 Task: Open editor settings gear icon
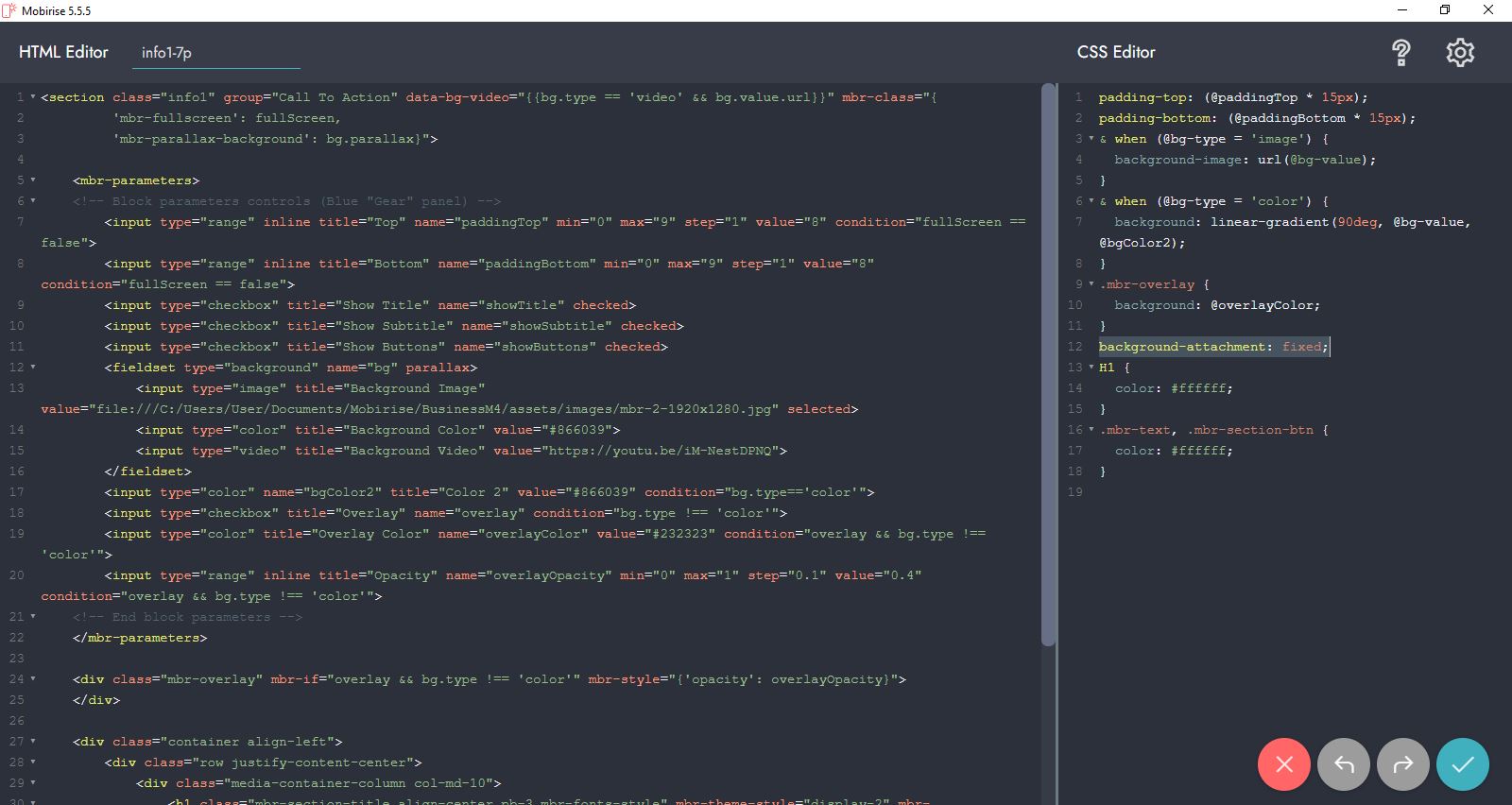pyautogui.click(x=1460, y=53)
